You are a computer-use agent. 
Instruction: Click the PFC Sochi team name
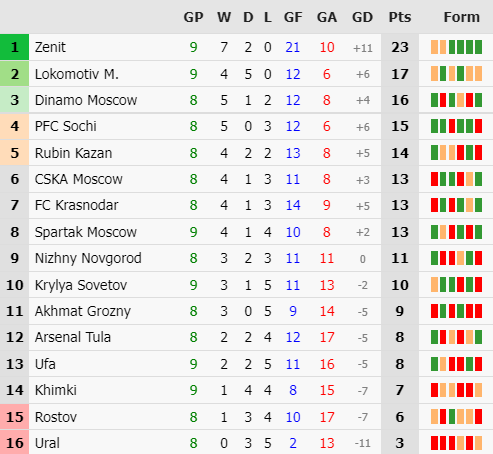(66, 126)
